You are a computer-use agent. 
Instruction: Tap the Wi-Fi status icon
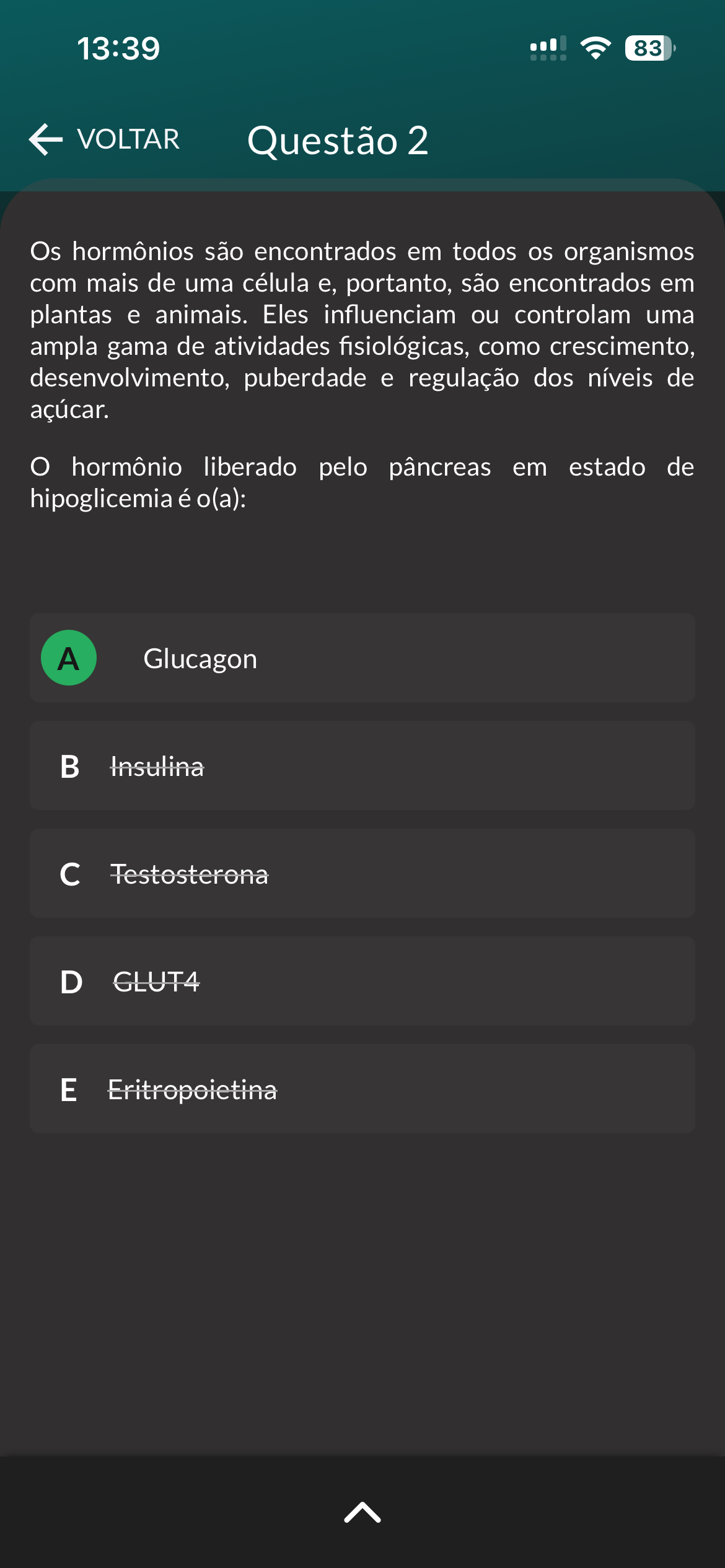(595, 48)
